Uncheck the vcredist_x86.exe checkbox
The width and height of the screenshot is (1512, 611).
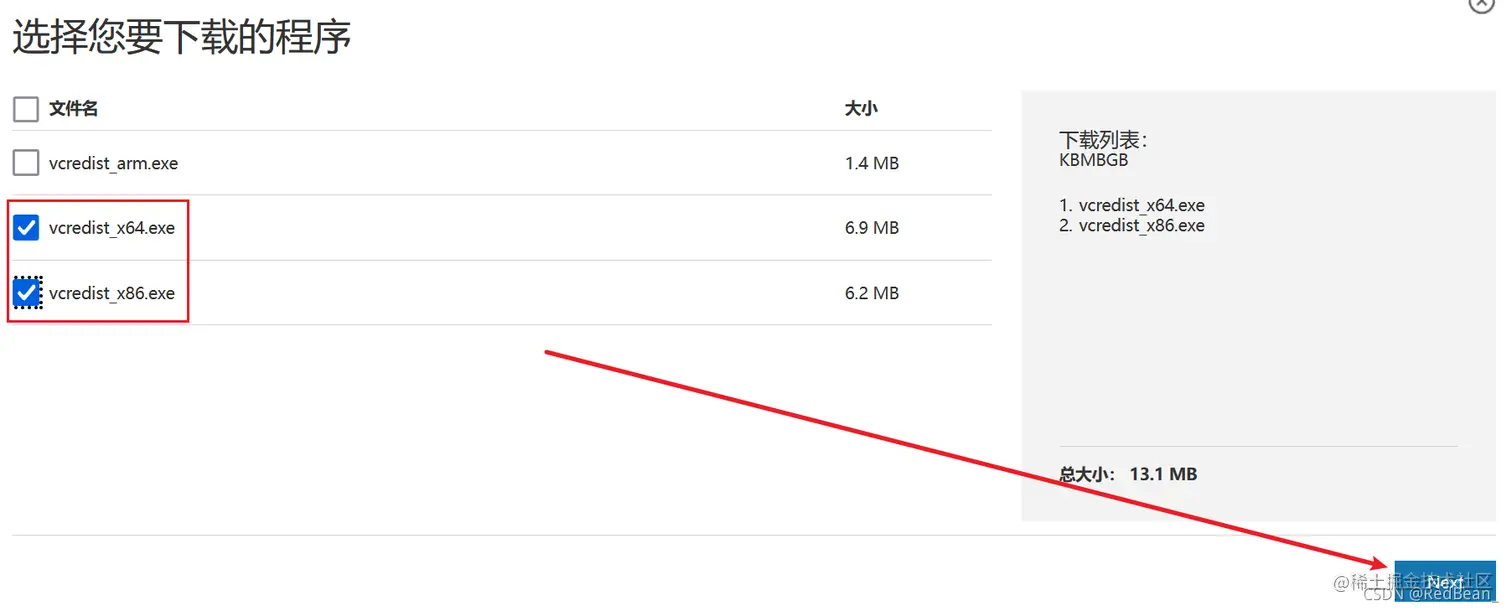pyautogui.click(x=27, y=293)
